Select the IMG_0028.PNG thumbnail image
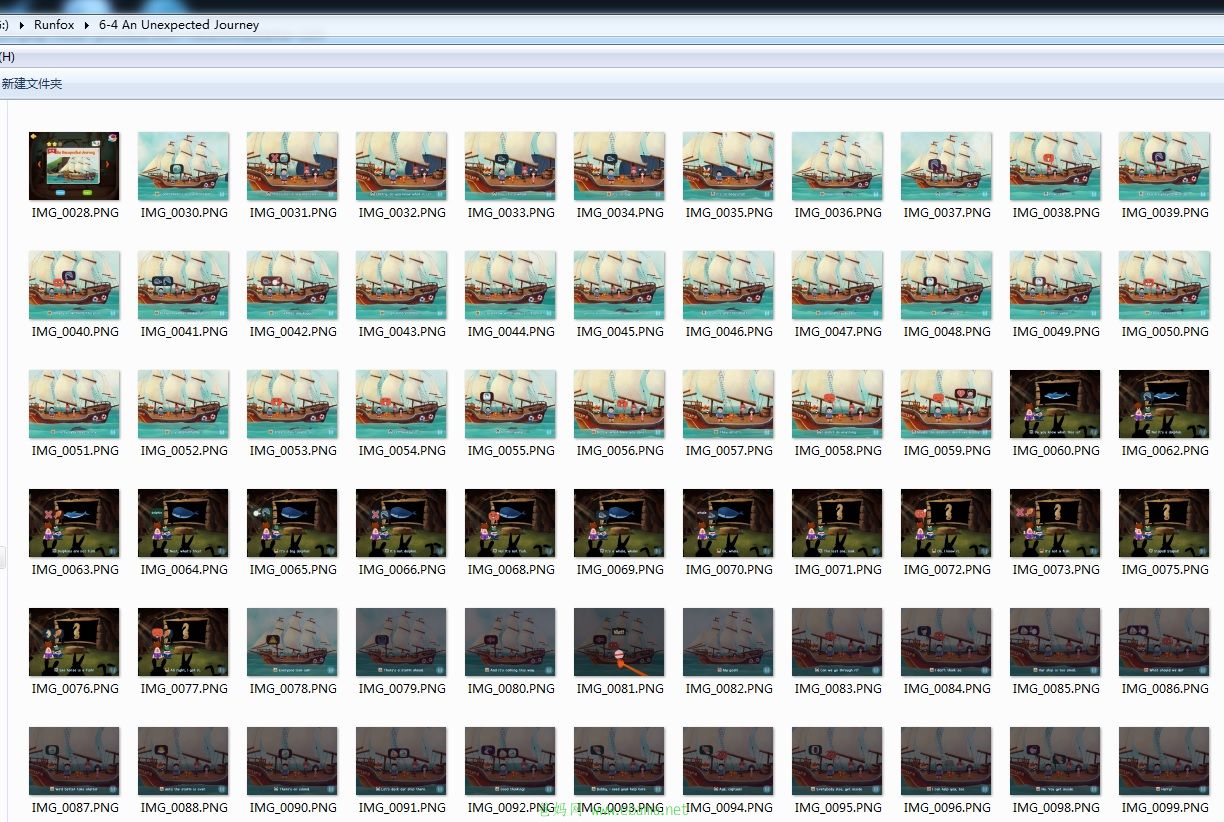The width and height of the screenshot is (1224, 822). pos(74,166)
